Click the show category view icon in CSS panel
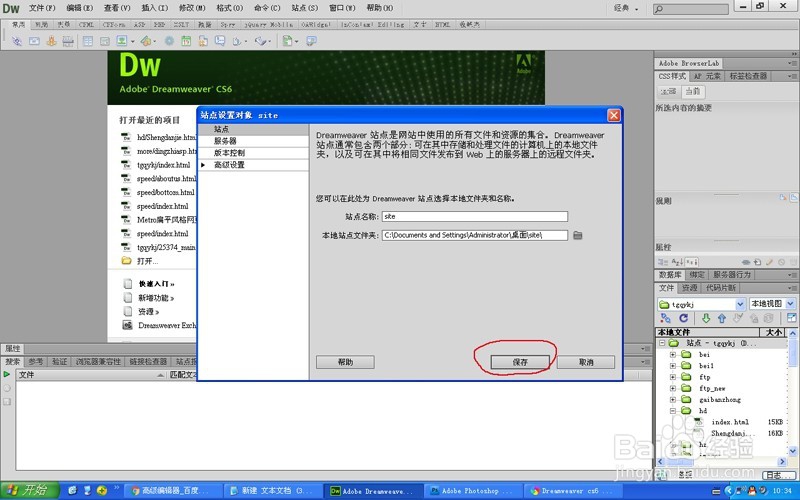The image size is (800, 500). (x=663, y=262)
